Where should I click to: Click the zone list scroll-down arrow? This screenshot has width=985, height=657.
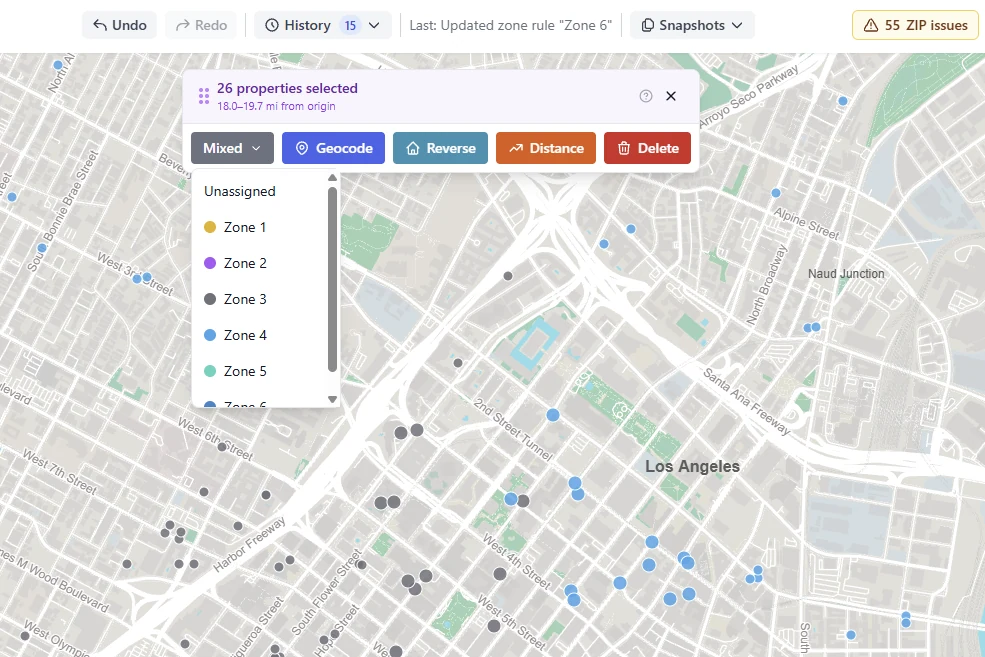click(332, 399)
